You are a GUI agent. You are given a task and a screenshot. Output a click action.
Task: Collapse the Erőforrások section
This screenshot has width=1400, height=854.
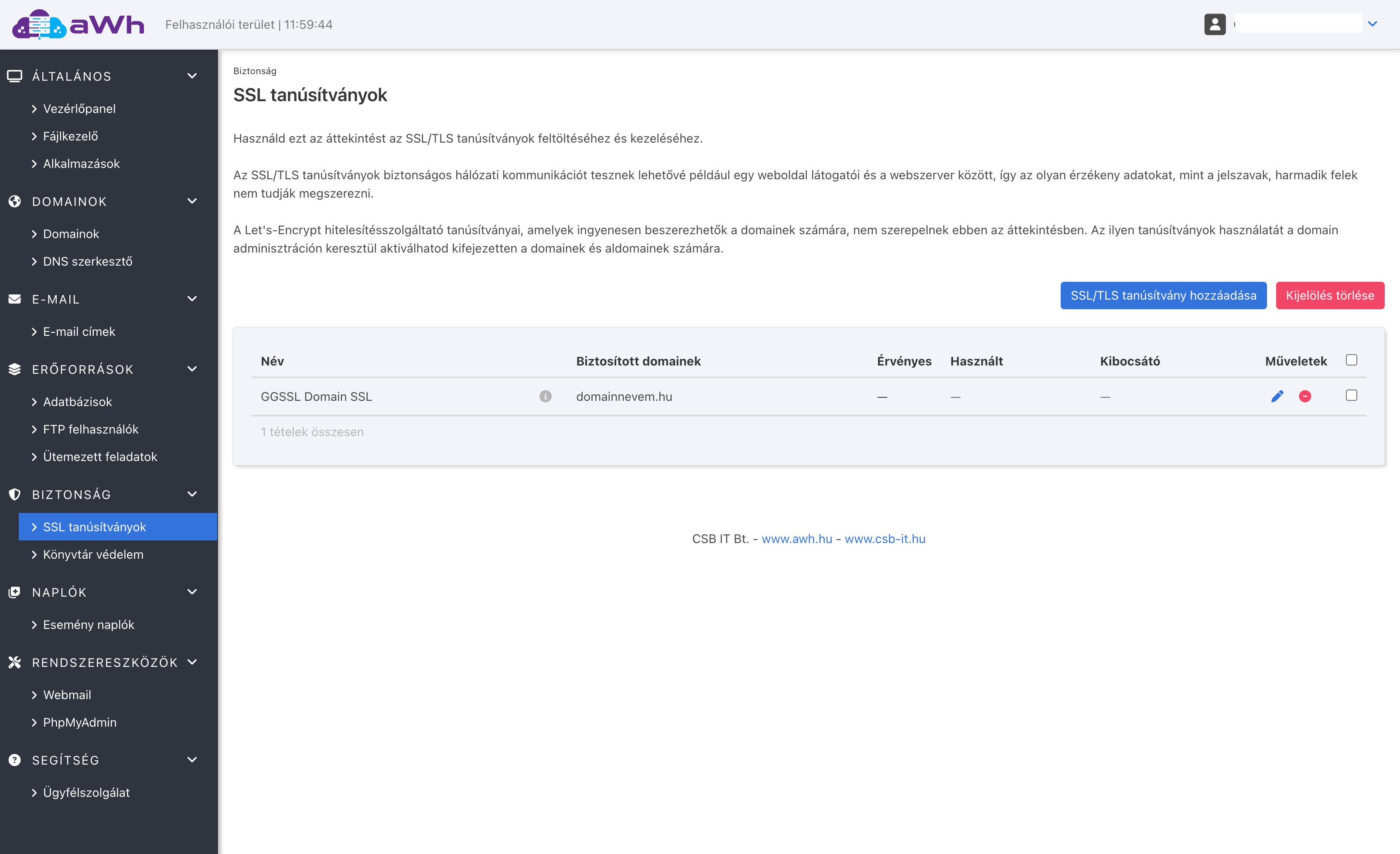192,369
